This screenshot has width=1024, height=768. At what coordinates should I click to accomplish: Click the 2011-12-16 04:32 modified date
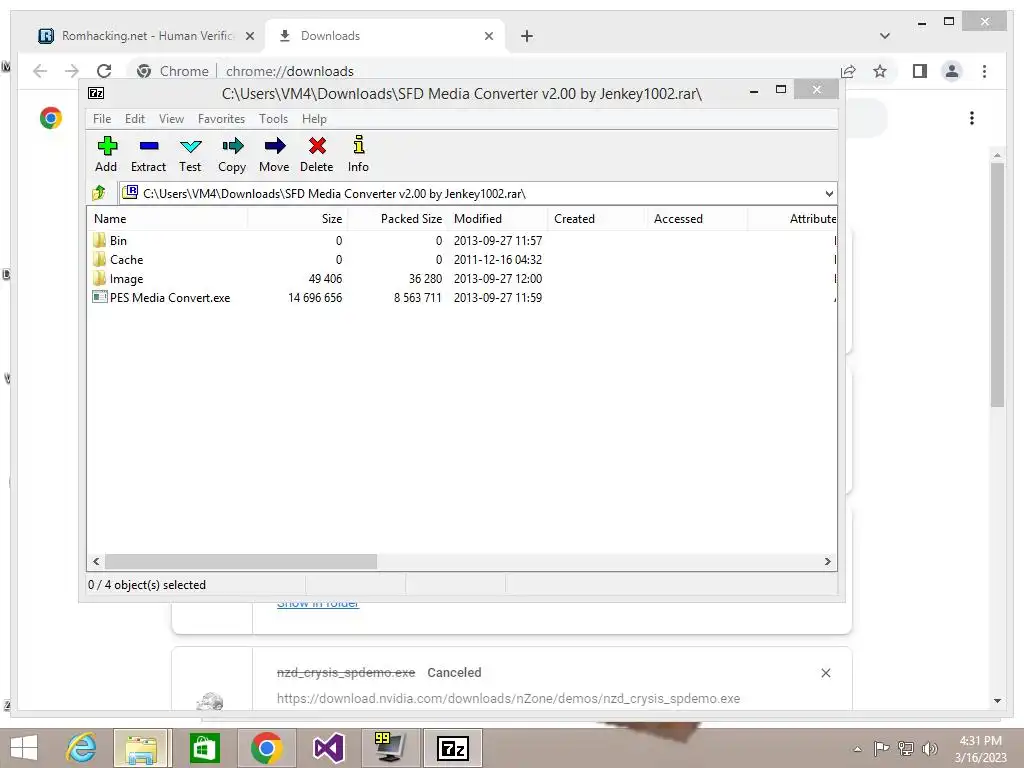498,259
